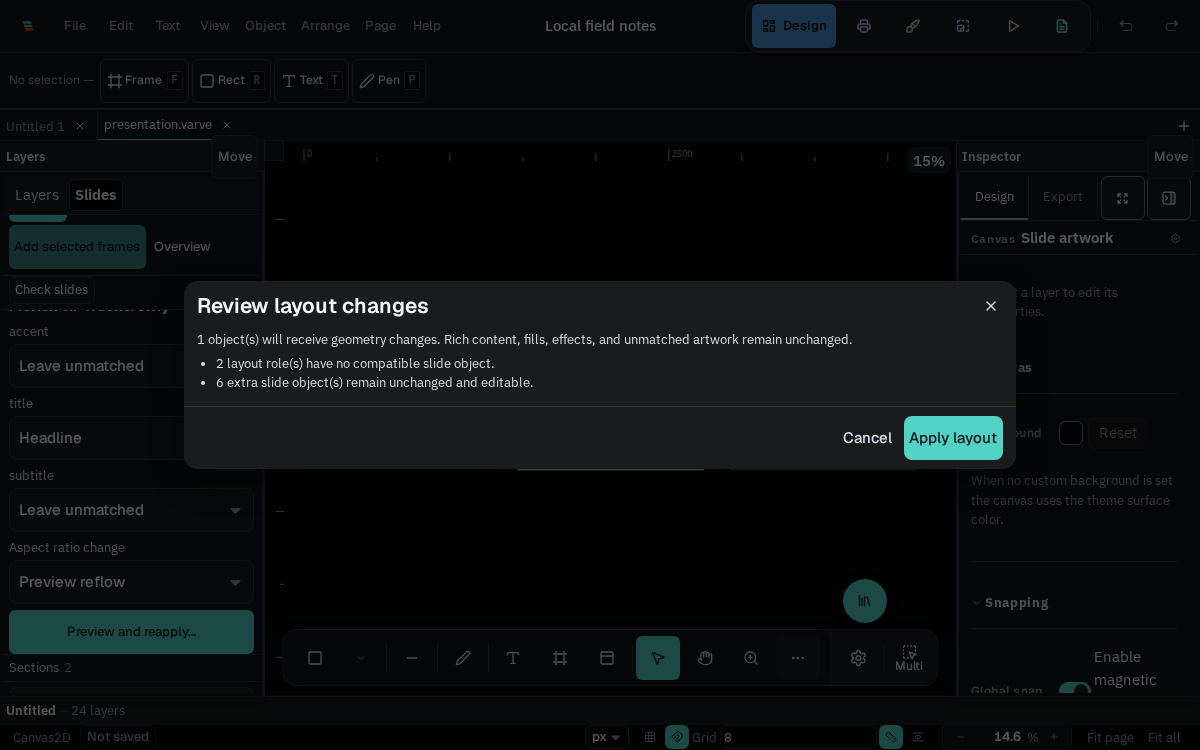The image size is (1200, 750).
Task: Open the Arrange menu
Action: [325, 26]
